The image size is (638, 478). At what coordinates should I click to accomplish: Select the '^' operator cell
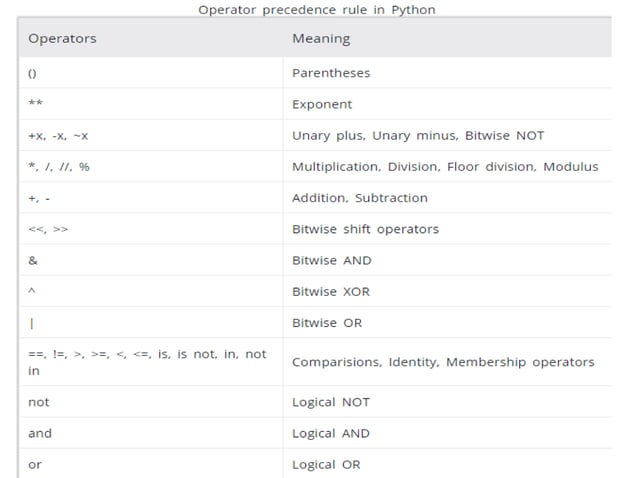pyautogui.click(x=32, y=291)
